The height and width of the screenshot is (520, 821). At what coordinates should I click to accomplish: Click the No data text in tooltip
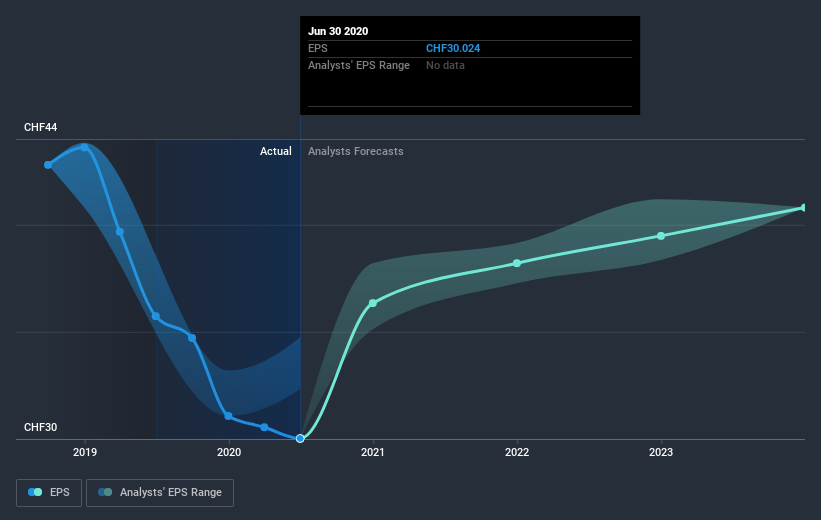click(x=445, y=66)
